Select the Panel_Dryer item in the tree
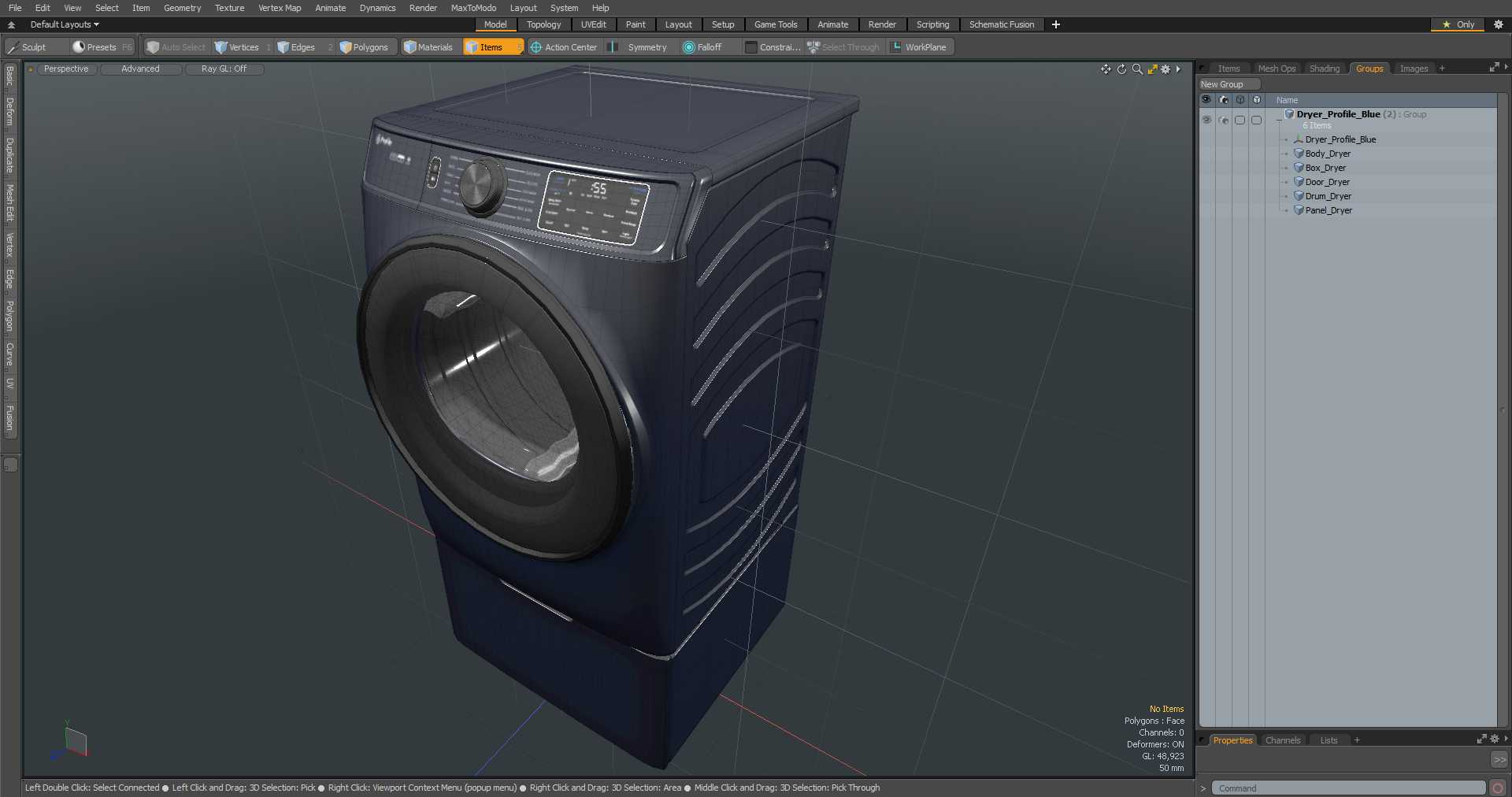Viewport: 1512px width, 797px height. (1329, 210)
